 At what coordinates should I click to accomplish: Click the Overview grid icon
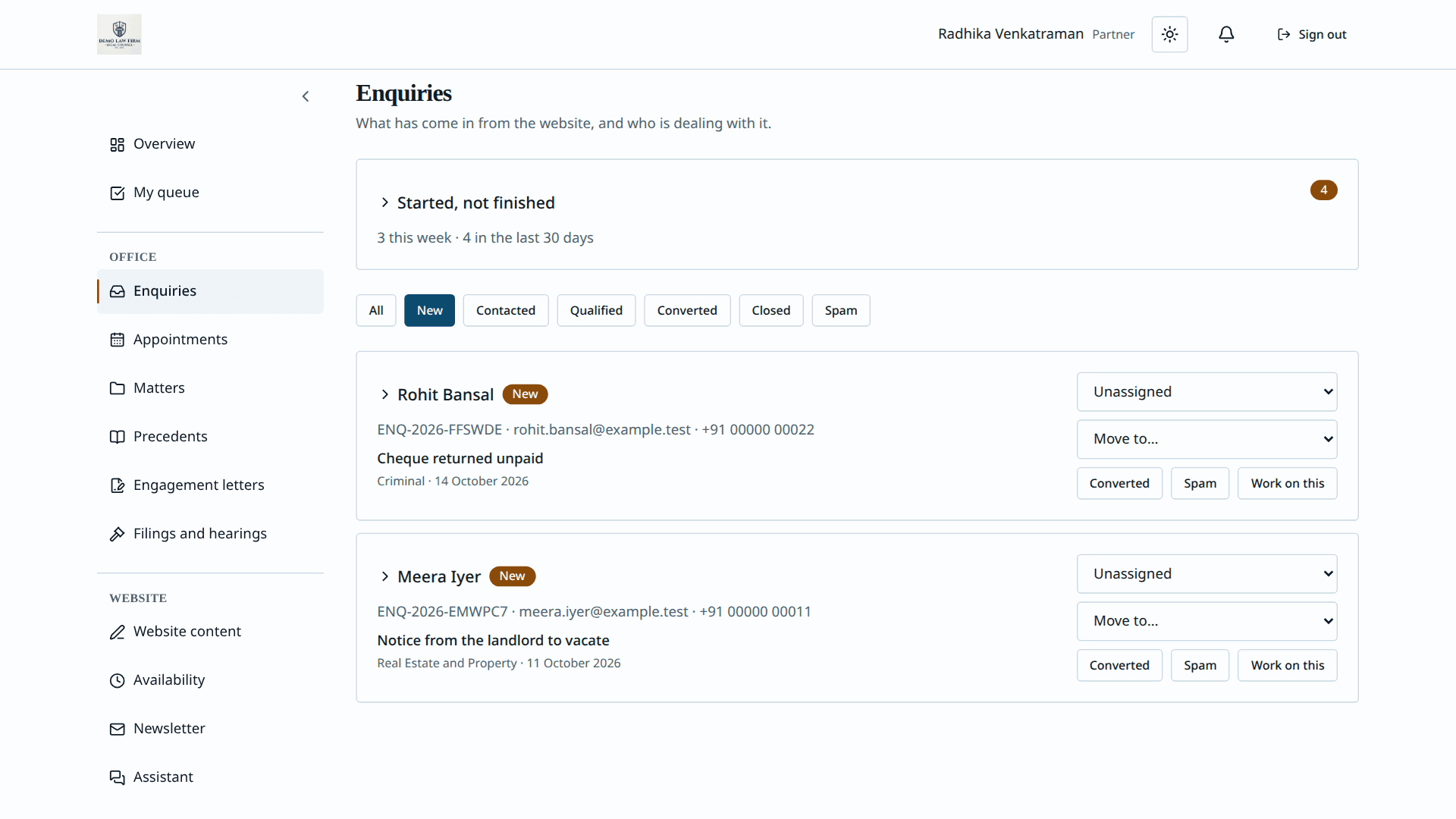[117, 144]
